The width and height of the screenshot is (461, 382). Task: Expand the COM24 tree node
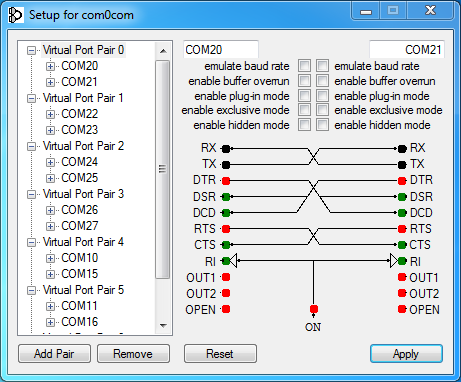point(50,162)
